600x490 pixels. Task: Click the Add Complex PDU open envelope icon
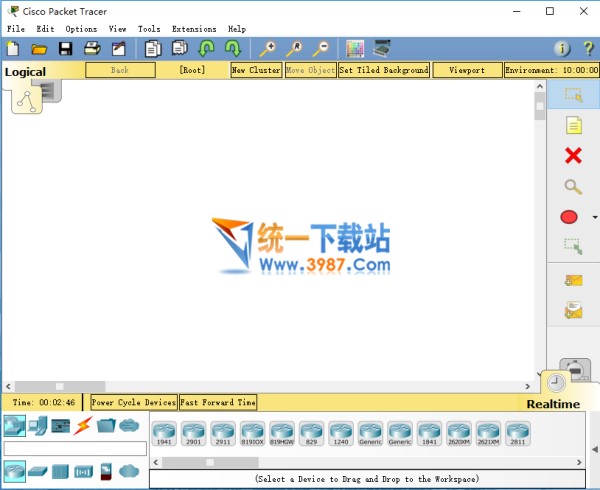pos(573,310)
